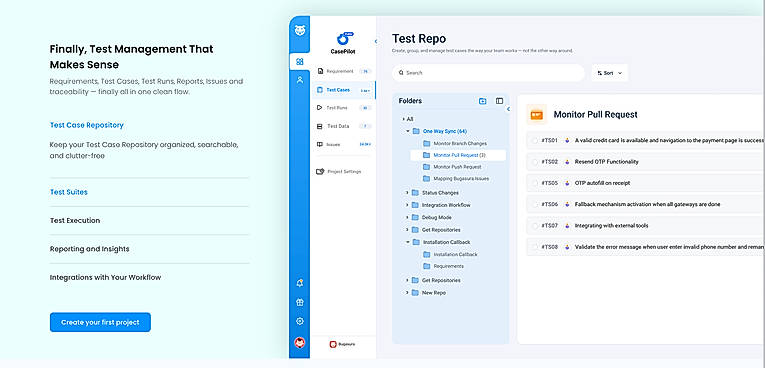Screen dimensions: 765x368
Task: Select the Reporting and Insights feature link
Action: point(89,249)
